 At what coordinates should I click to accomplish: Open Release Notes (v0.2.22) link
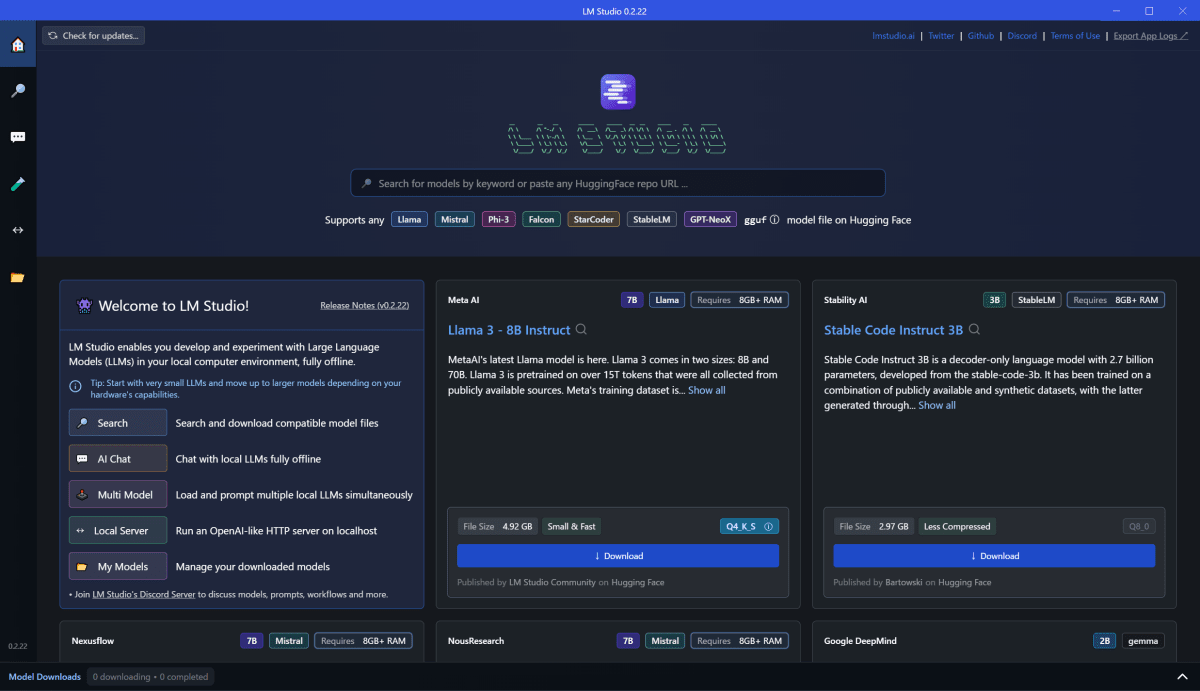point(365,306)
